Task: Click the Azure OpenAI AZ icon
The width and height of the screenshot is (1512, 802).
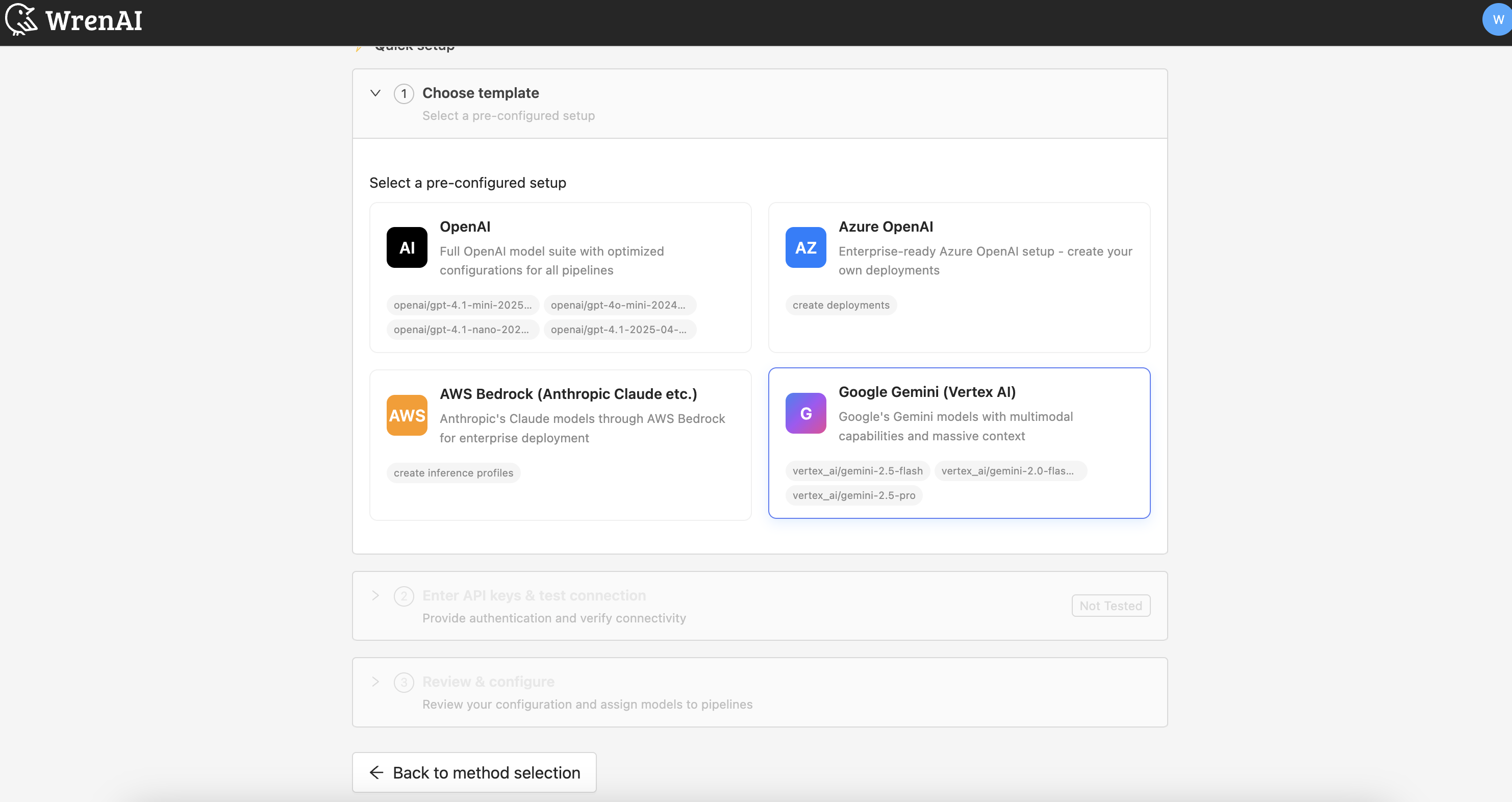Action: point(805,247)
